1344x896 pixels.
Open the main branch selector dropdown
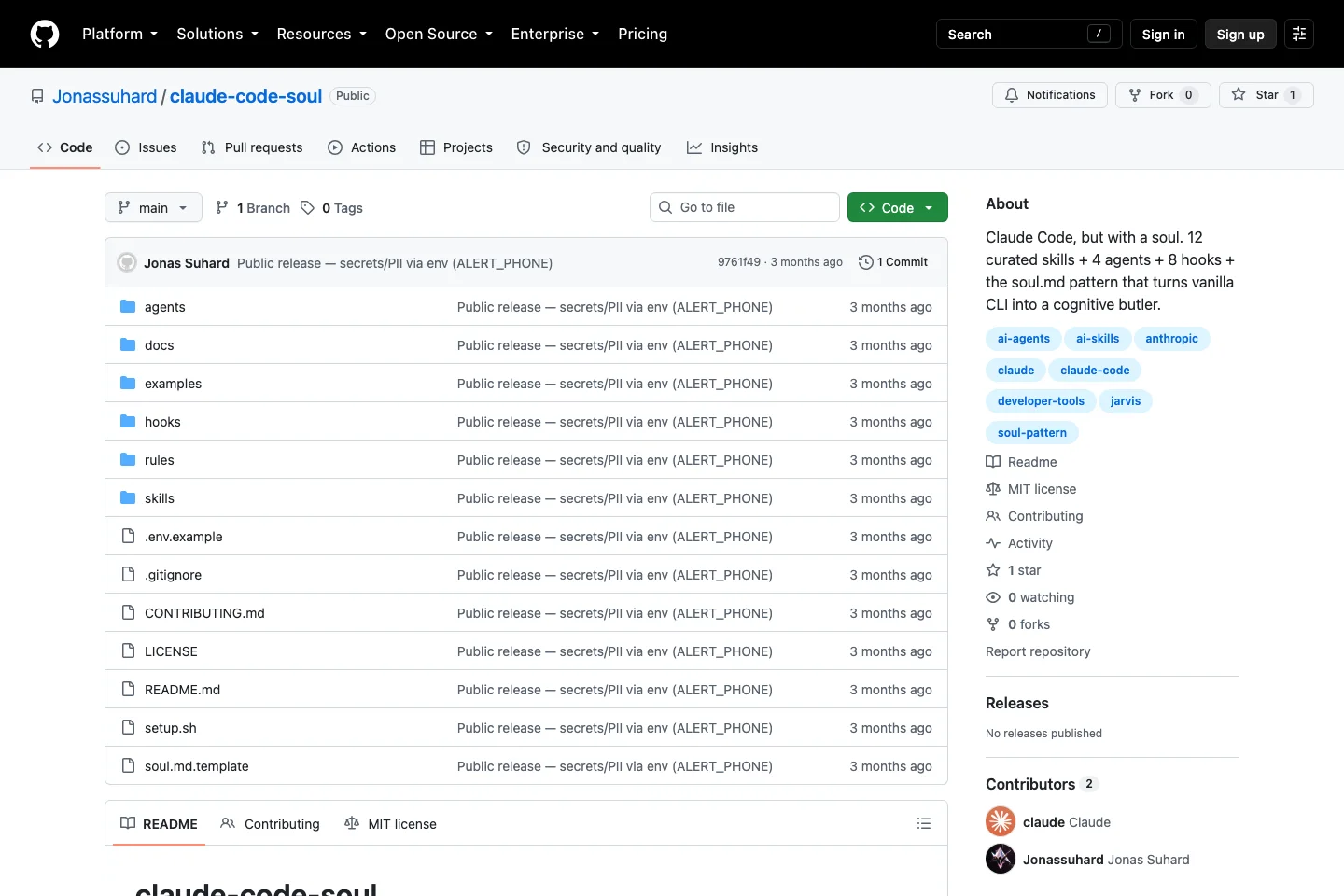click(153, 207)
